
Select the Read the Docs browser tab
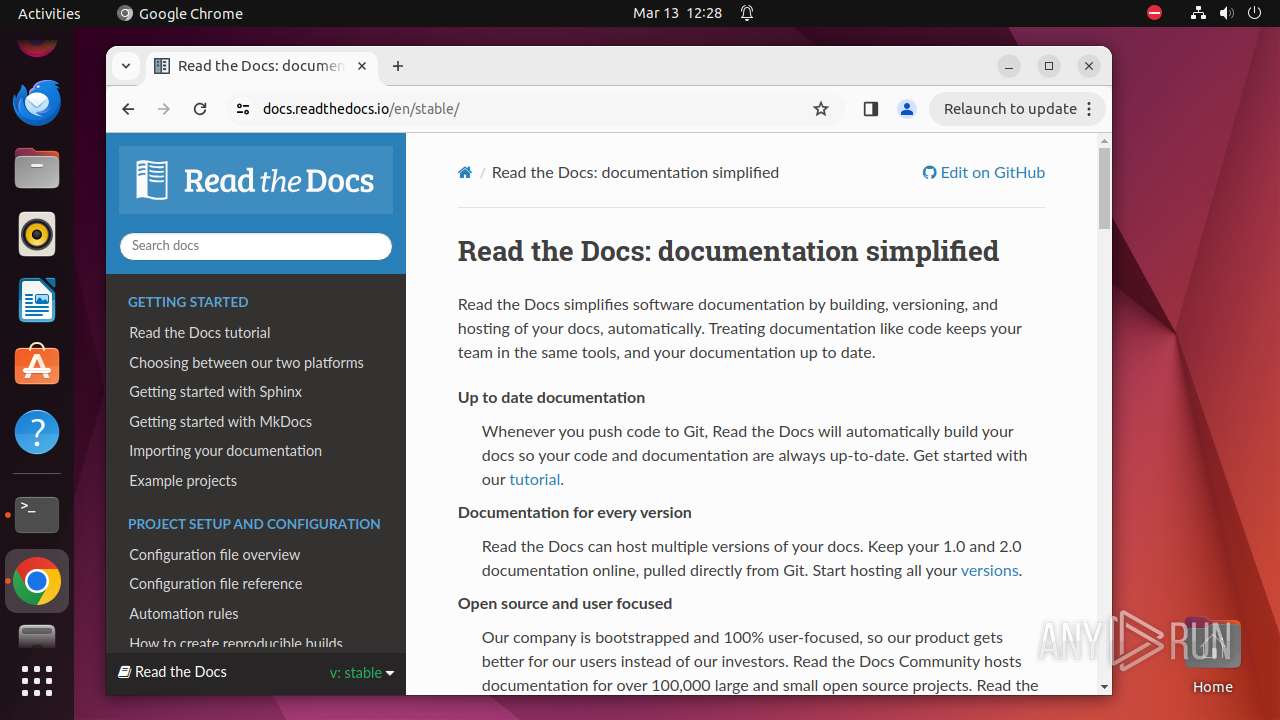coord(262,66)
